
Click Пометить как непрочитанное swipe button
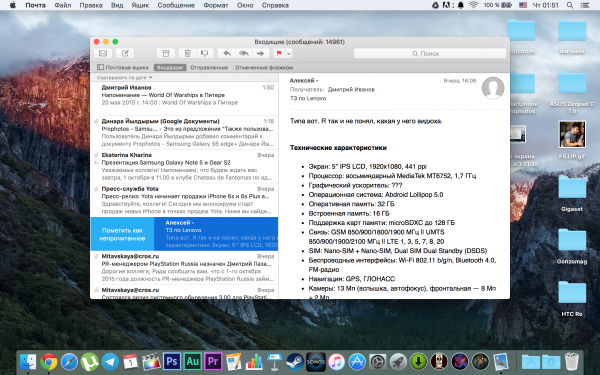[x=122, y=234]
